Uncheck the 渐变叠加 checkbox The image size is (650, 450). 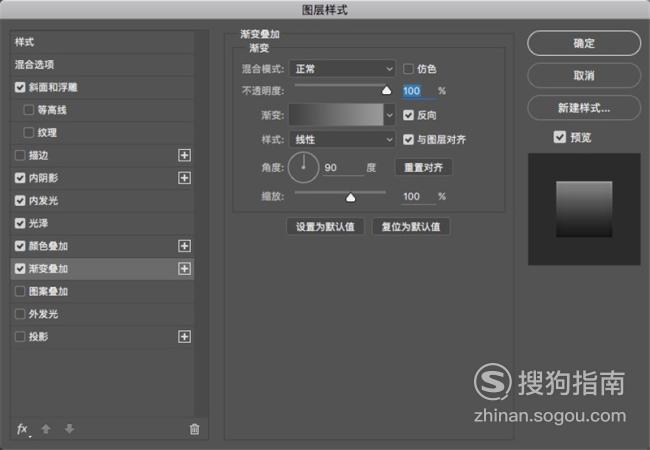[x=20, y=269]
